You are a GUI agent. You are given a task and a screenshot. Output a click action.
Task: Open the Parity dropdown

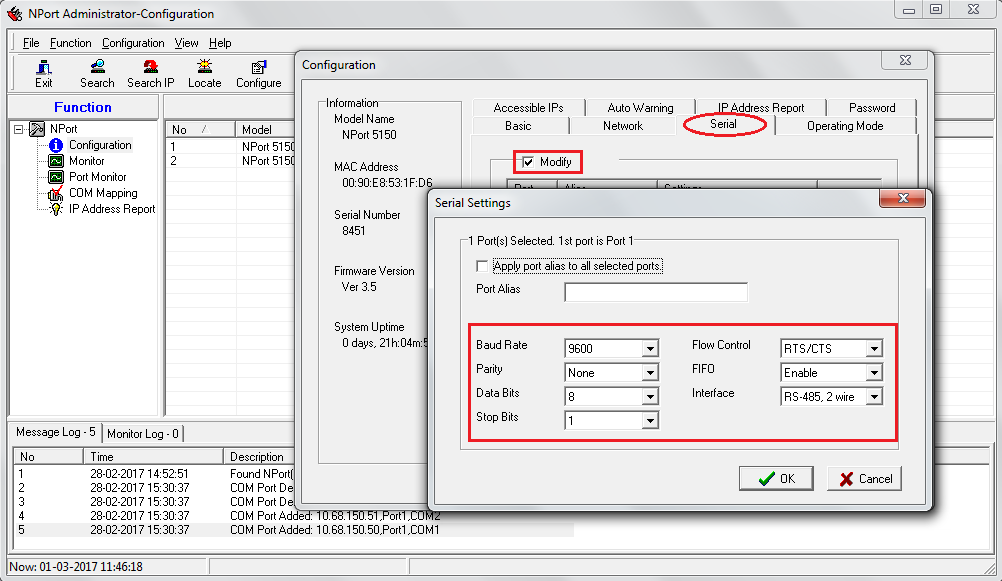(x=650, y=373)
